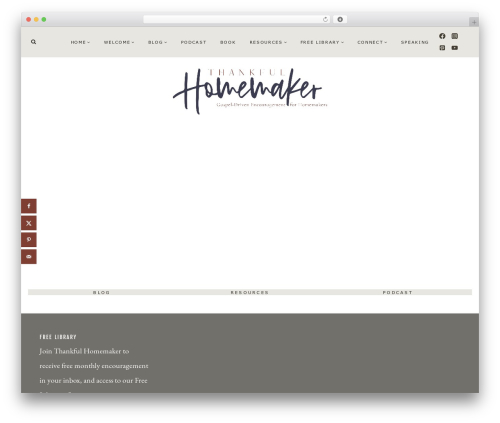This screenshot has width=500, height=423.
Task: Expand the Resources nav dropdown
Action: 268,42
